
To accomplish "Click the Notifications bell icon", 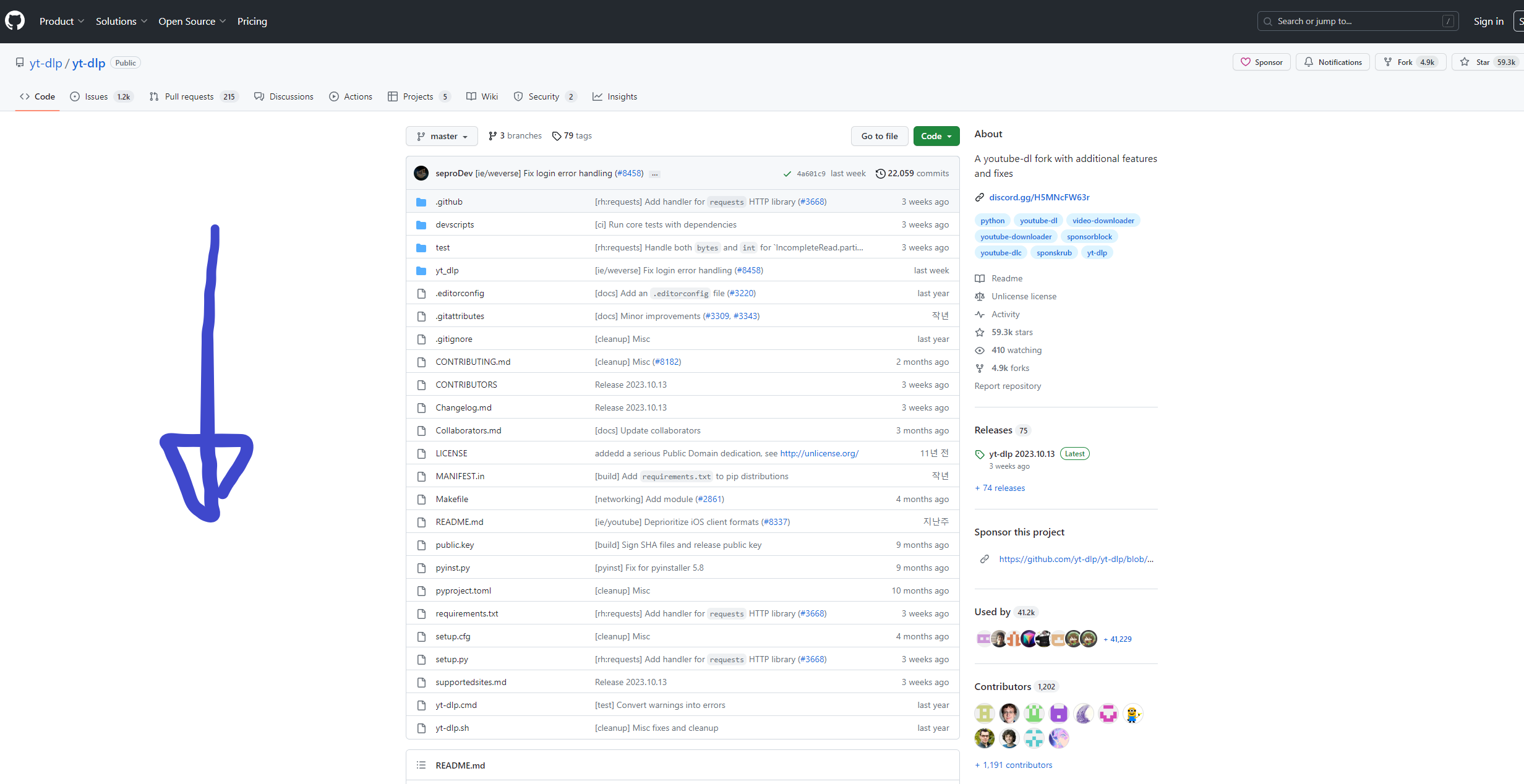I will click(1309, 62).
